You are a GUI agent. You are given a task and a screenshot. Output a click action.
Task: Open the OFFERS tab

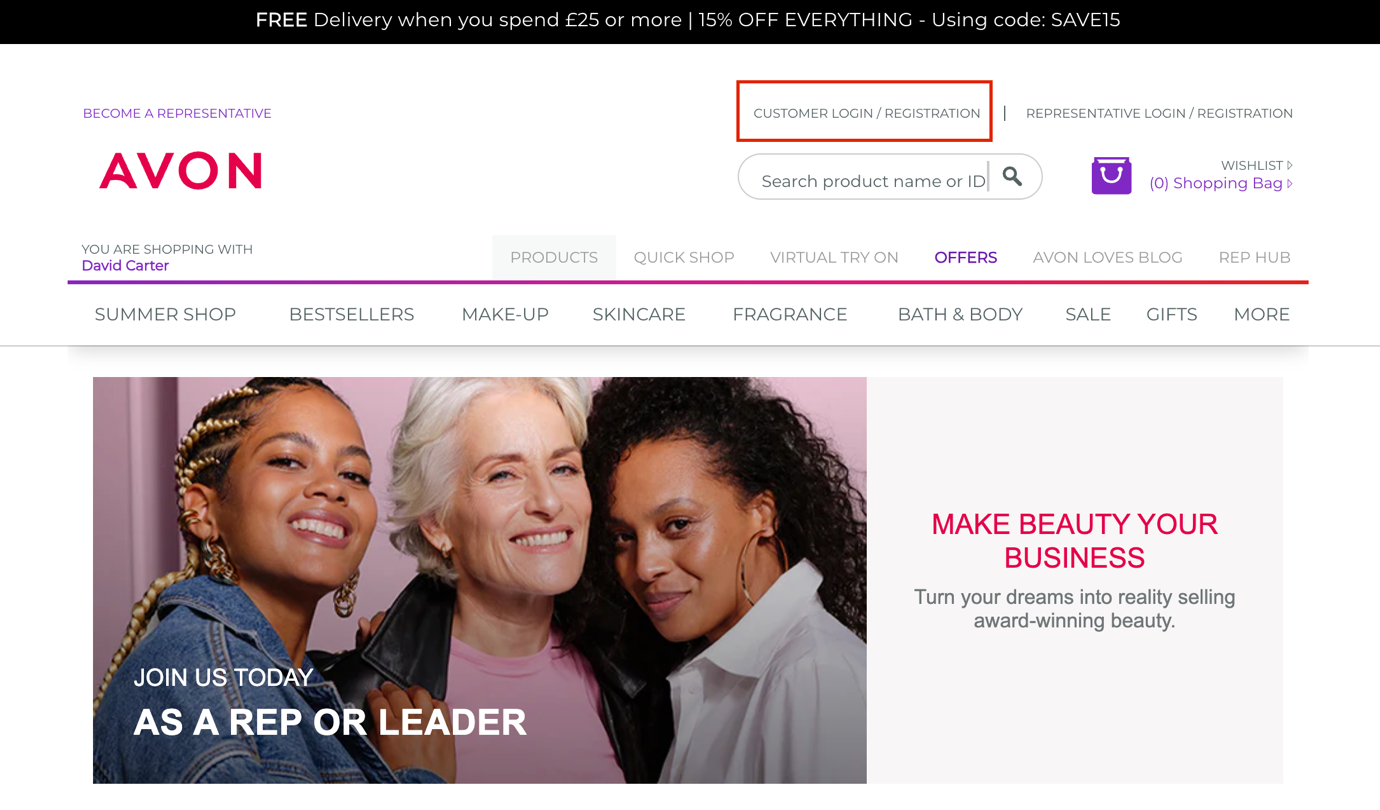point(965,257)
